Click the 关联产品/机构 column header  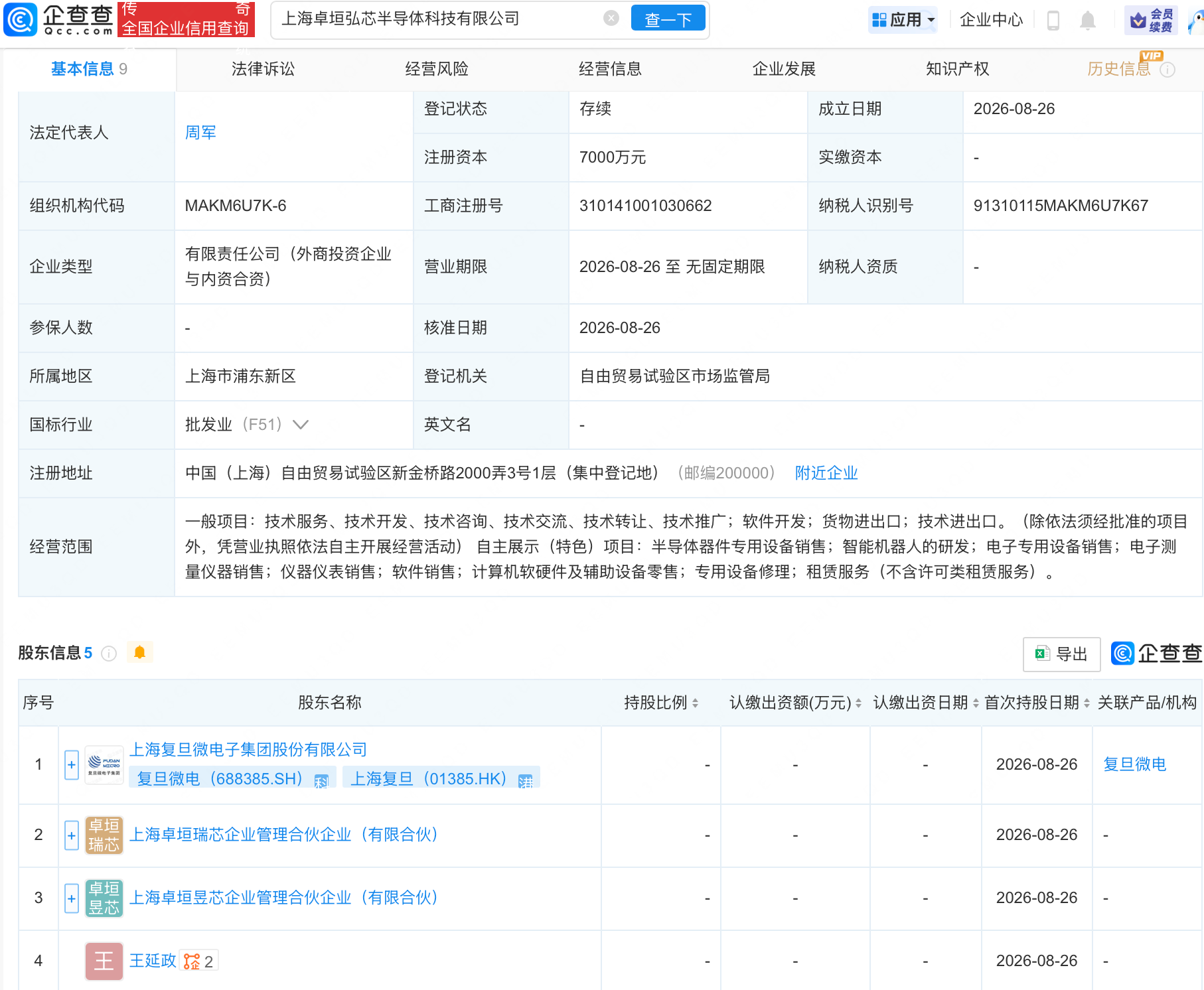coord(1147,703)
